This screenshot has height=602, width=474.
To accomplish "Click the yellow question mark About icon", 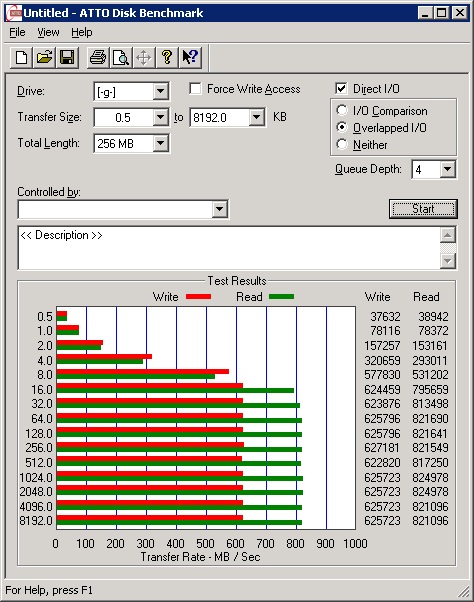I will [167, 58].
